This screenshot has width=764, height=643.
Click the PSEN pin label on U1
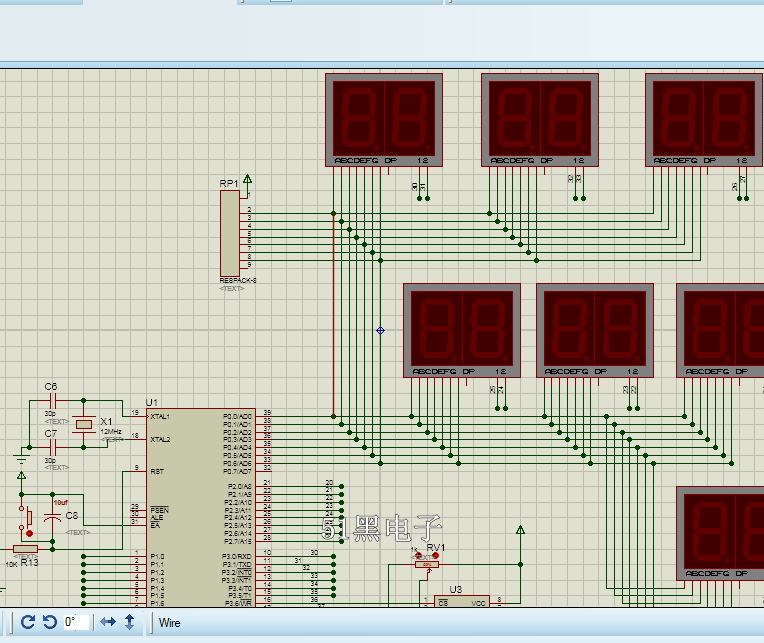(x=159, y=510)
